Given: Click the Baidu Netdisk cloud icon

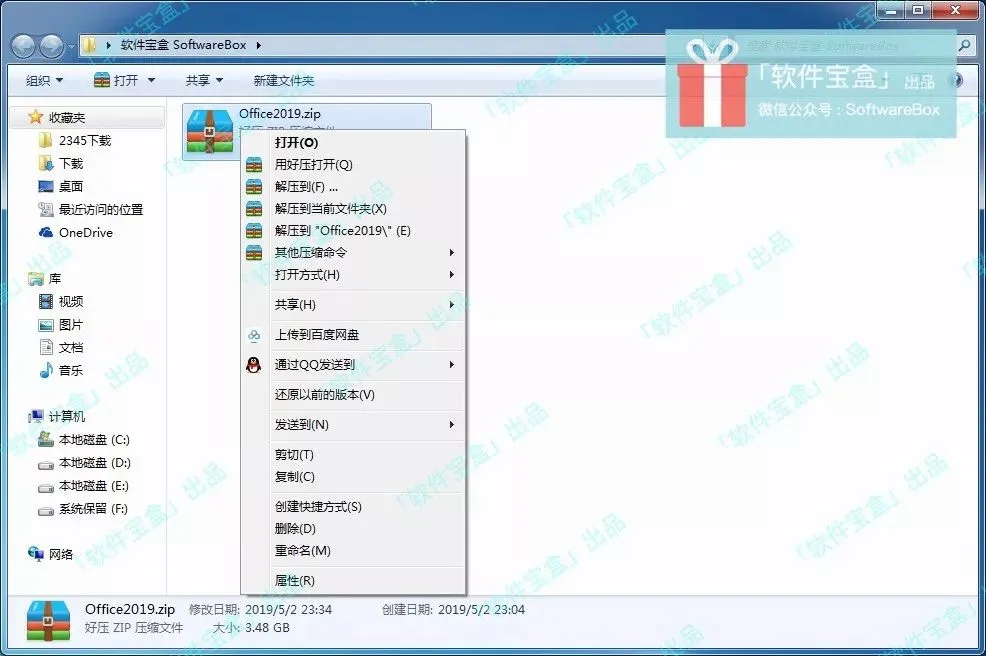Looking at the screenshot, I should 254,335.
